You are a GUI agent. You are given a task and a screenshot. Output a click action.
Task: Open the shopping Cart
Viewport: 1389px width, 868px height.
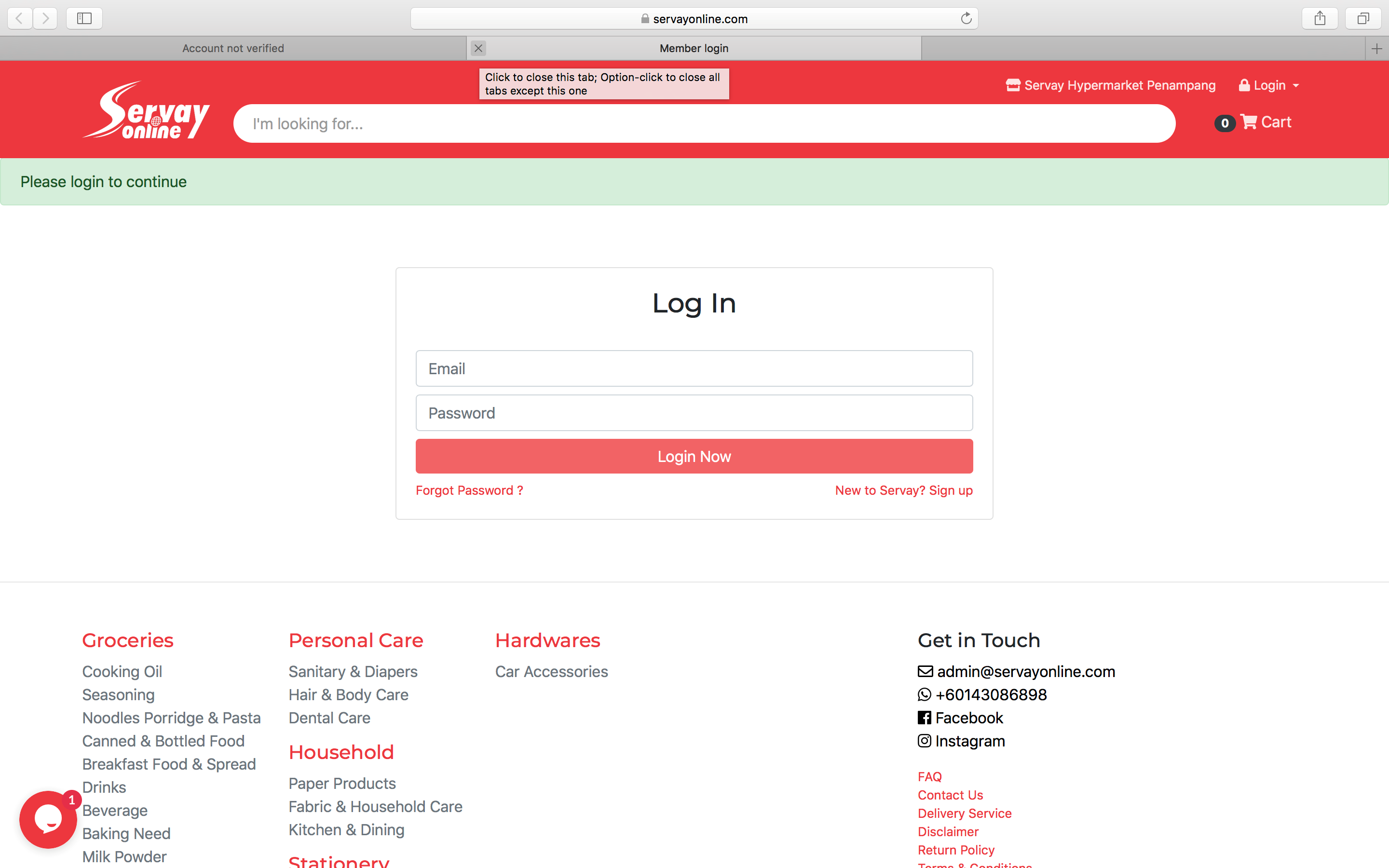point(1266,122)
